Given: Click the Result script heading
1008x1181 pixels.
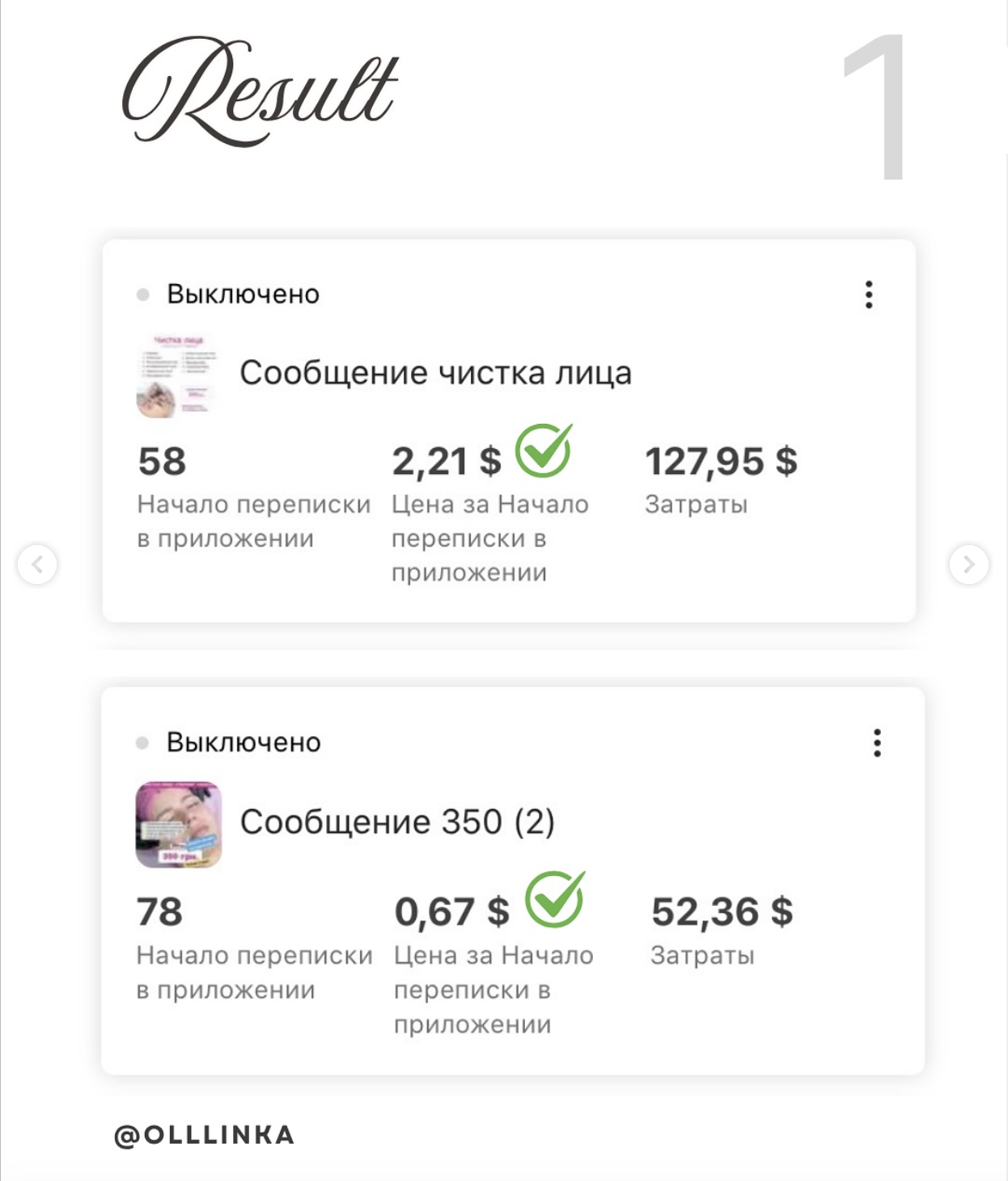Looking at the screenshot, I should coord(260,91).
